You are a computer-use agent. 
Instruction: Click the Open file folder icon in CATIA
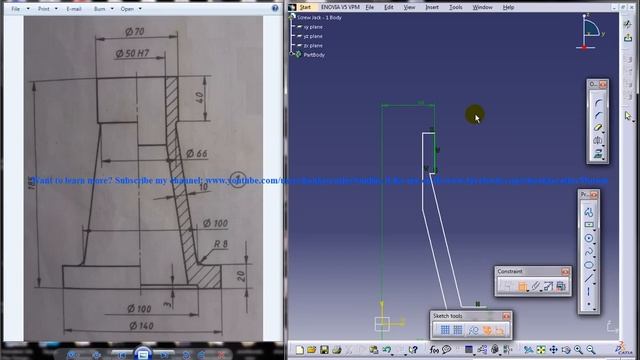click(x=312, y=350)
